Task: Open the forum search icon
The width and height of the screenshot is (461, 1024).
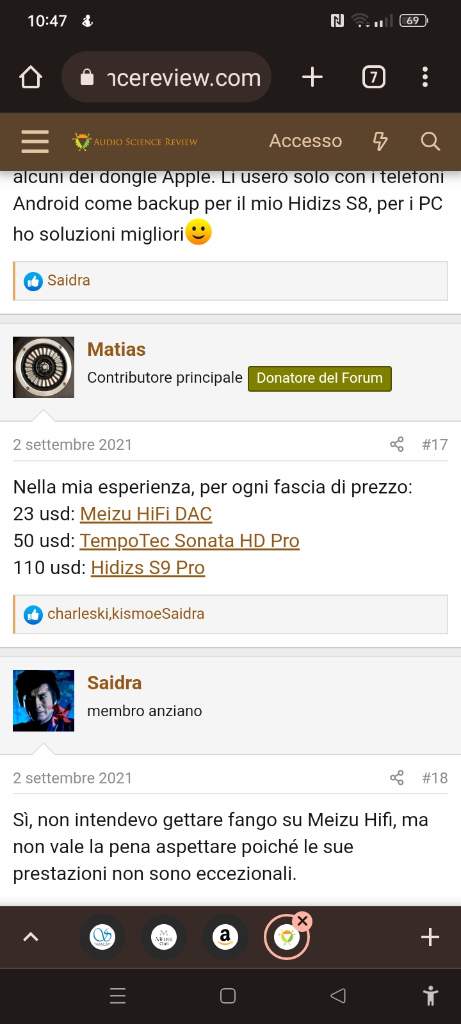Action: [430, 141]
